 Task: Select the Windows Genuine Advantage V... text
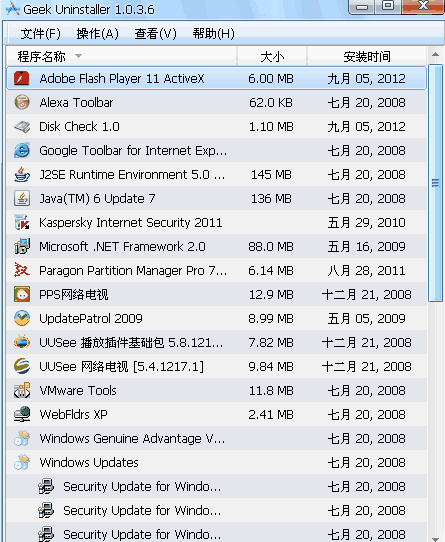coord(132,438)
